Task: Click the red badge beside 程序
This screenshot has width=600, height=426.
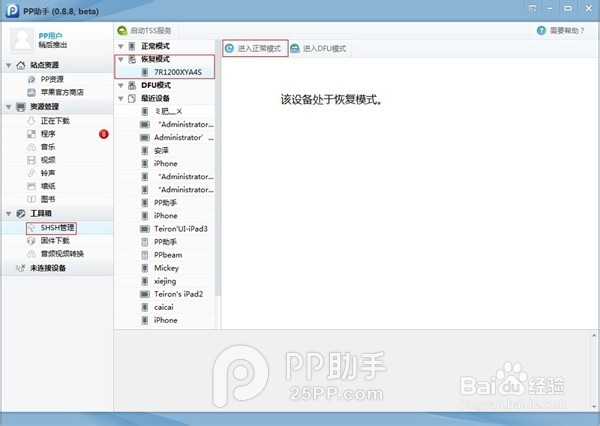Action: (x=104, y=134)
